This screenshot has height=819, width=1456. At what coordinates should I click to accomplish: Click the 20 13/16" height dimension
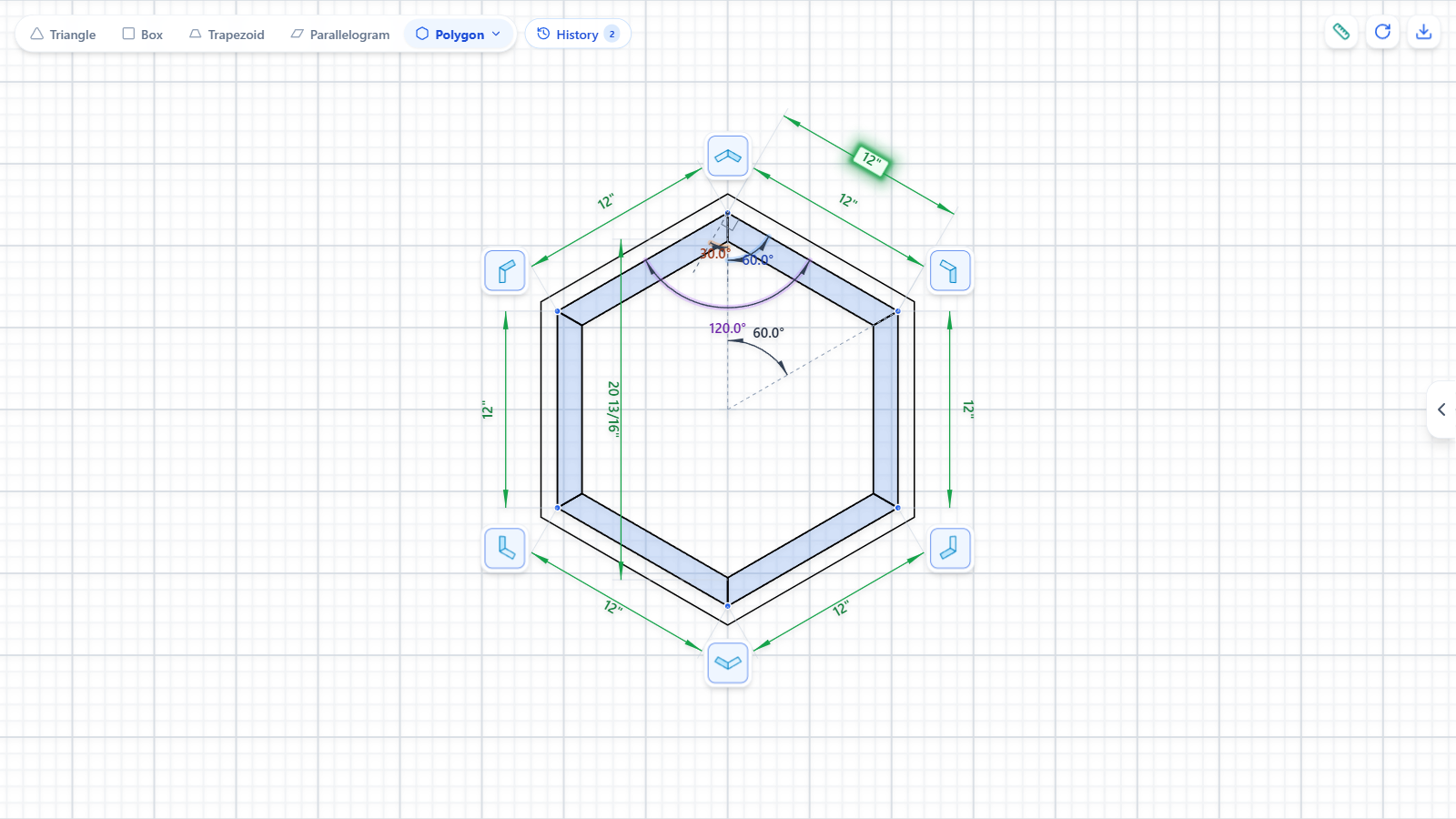[614, 409]
